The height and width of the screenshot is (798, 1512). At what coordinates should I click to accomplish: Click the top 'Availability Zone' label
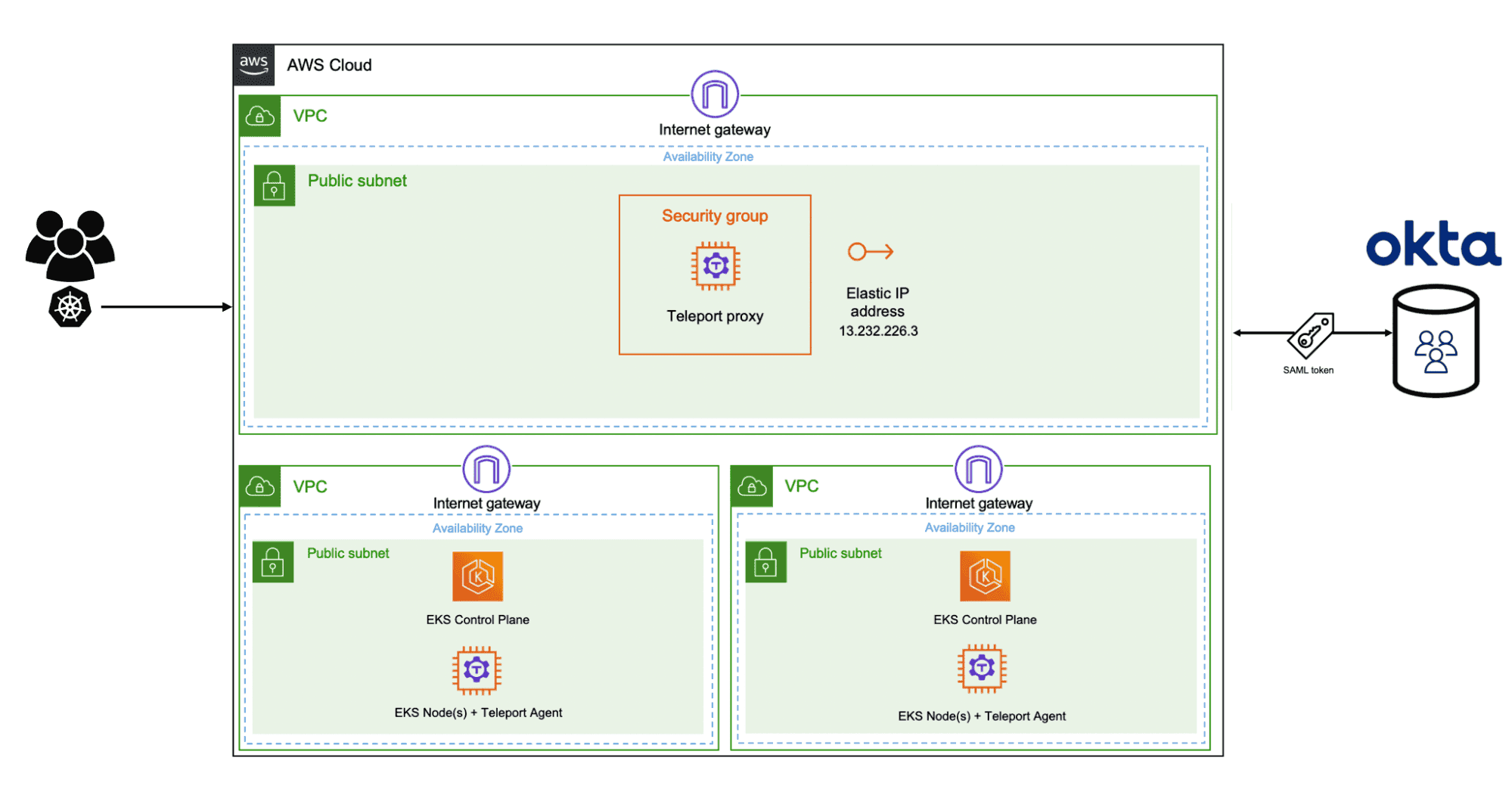click(x=708, y=157)
